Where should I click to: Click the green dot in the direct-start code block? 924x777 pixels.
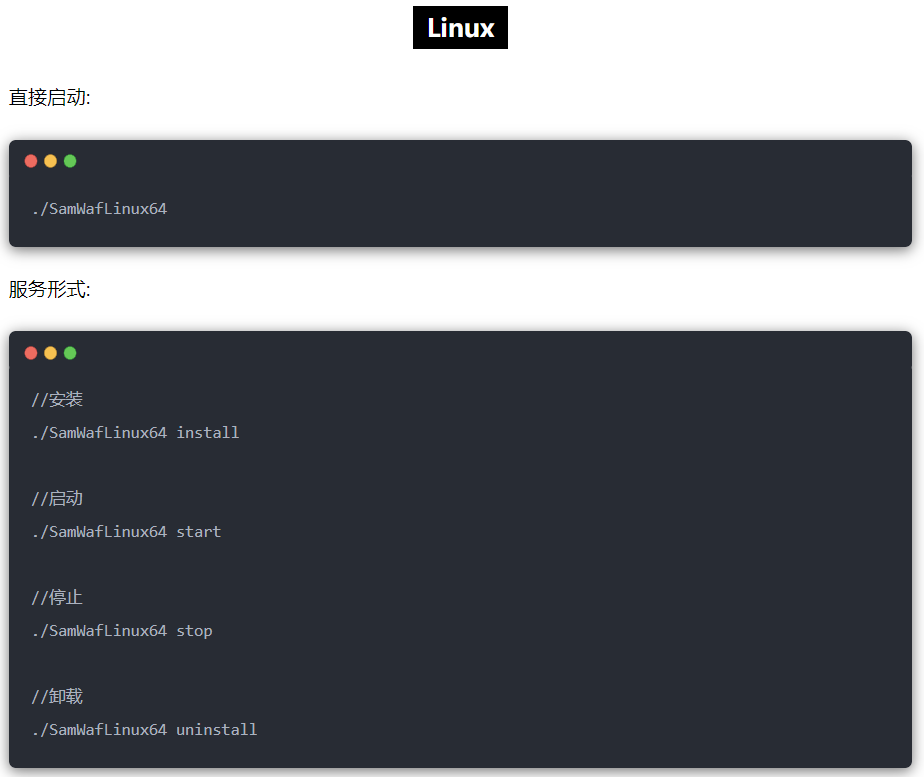[70, 161]
